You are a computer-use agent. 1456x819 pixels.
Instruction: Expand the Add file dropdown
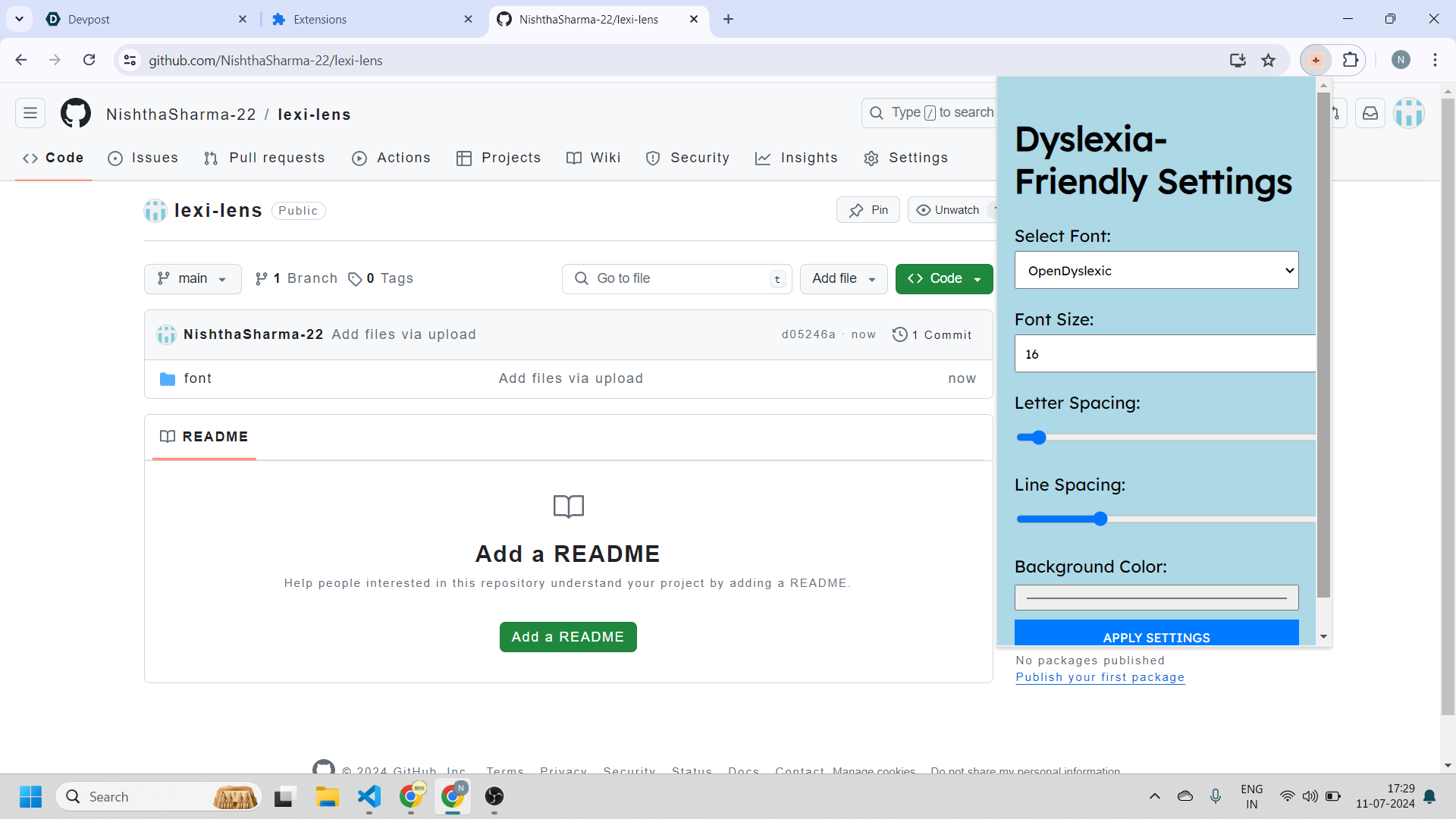pyautogui.click(x=843, y=279)
